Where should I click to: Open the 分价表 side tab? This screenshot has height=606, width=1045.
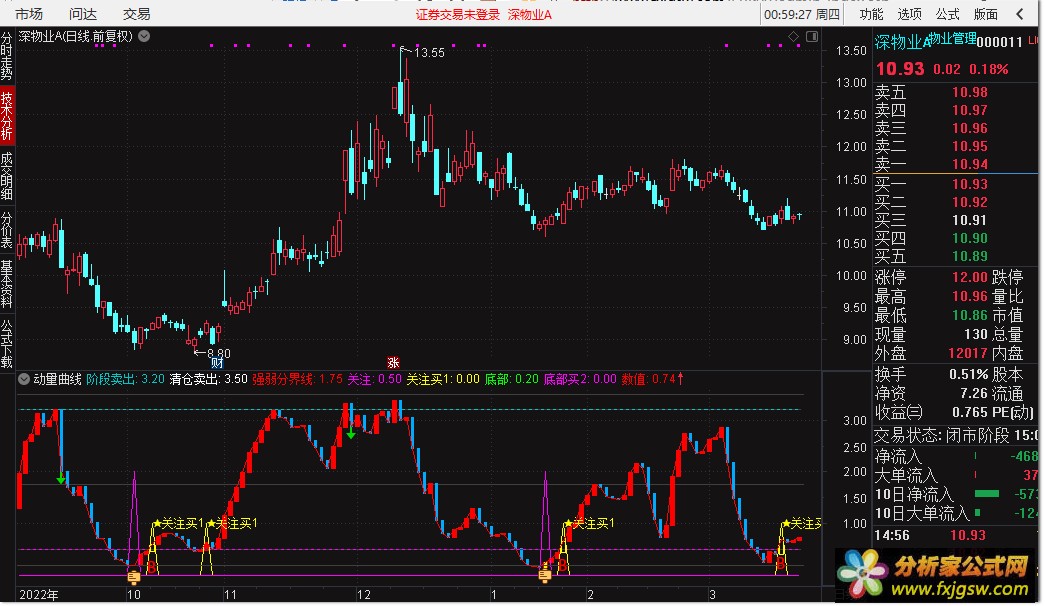7,230
